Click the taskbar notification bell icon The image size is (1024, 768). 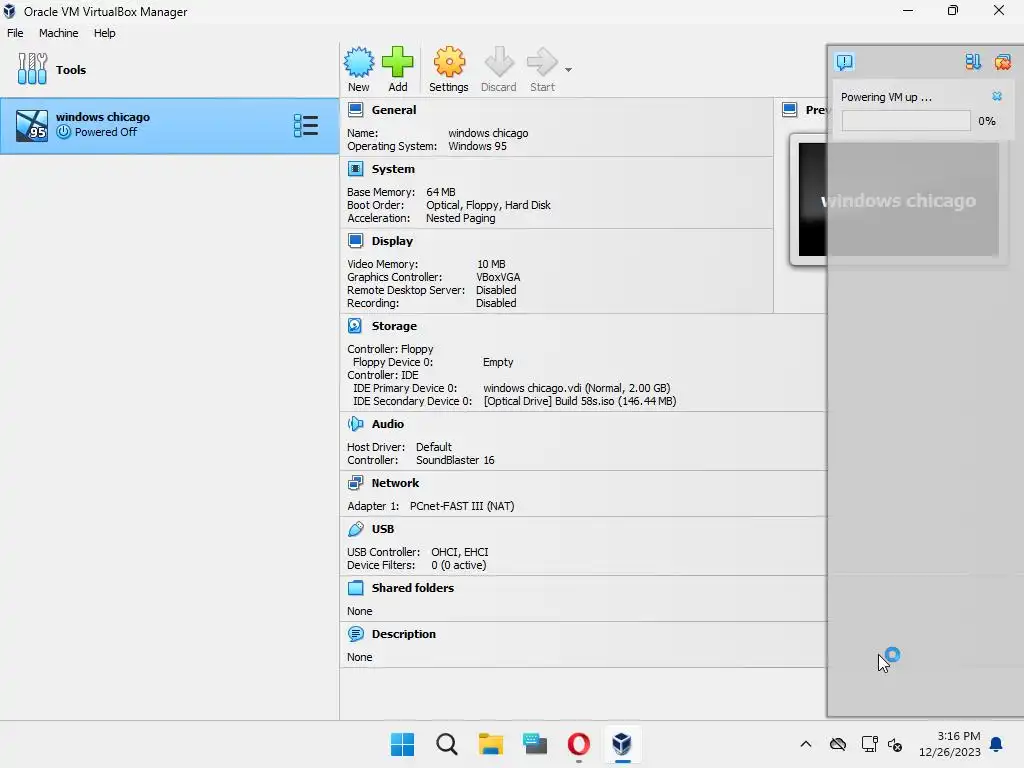coord(997,744)
